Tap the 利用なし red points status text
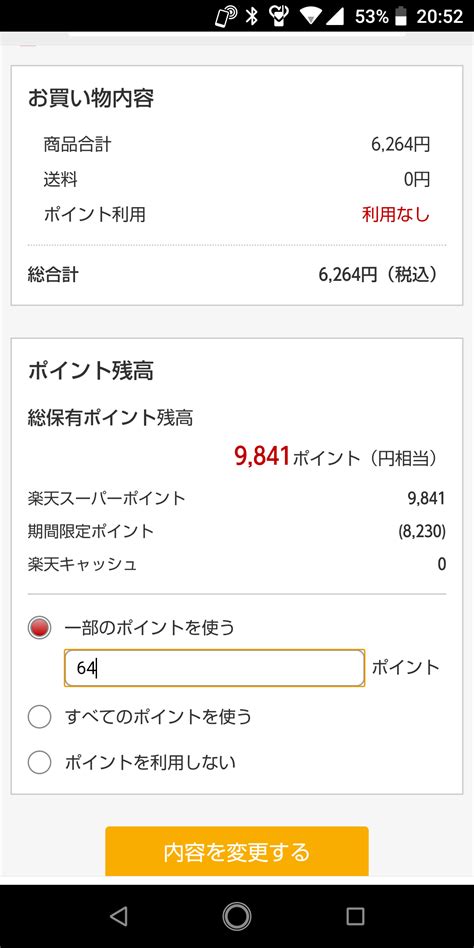Screen dimensions: 474x948 click(x=396, y=214)
